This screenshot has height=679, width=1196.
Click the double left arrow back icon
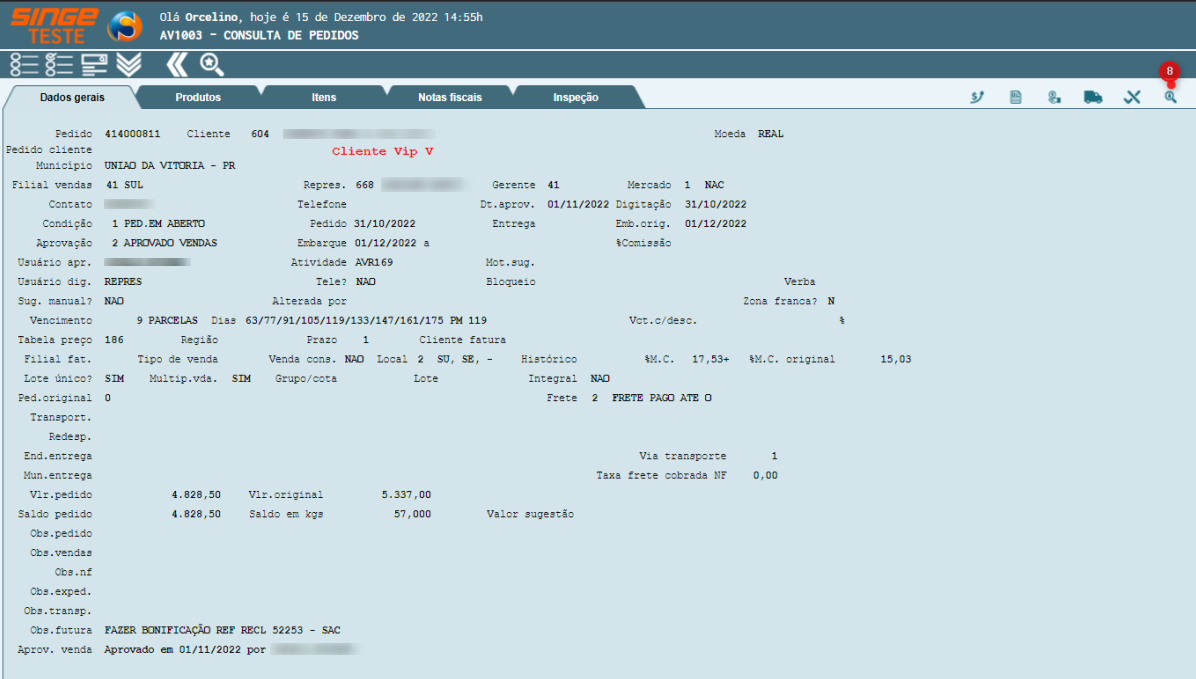(176, 65)
